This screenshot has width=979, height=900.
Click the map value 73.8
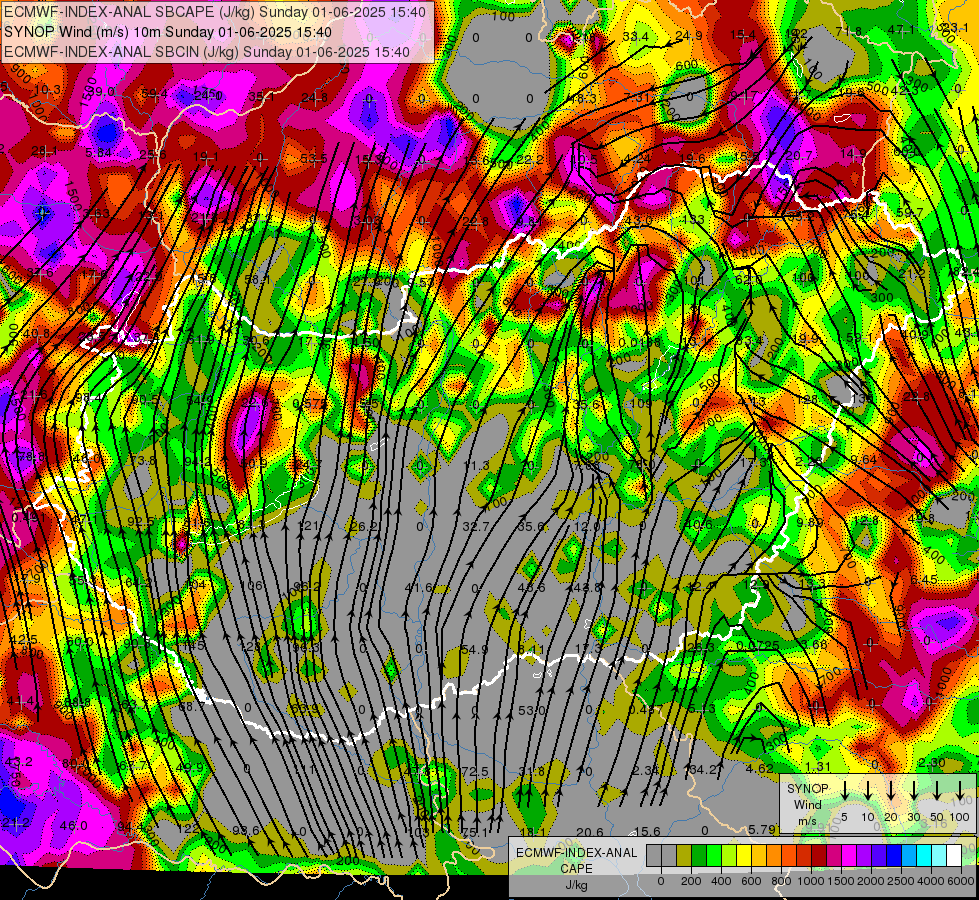tap(144, 460)
